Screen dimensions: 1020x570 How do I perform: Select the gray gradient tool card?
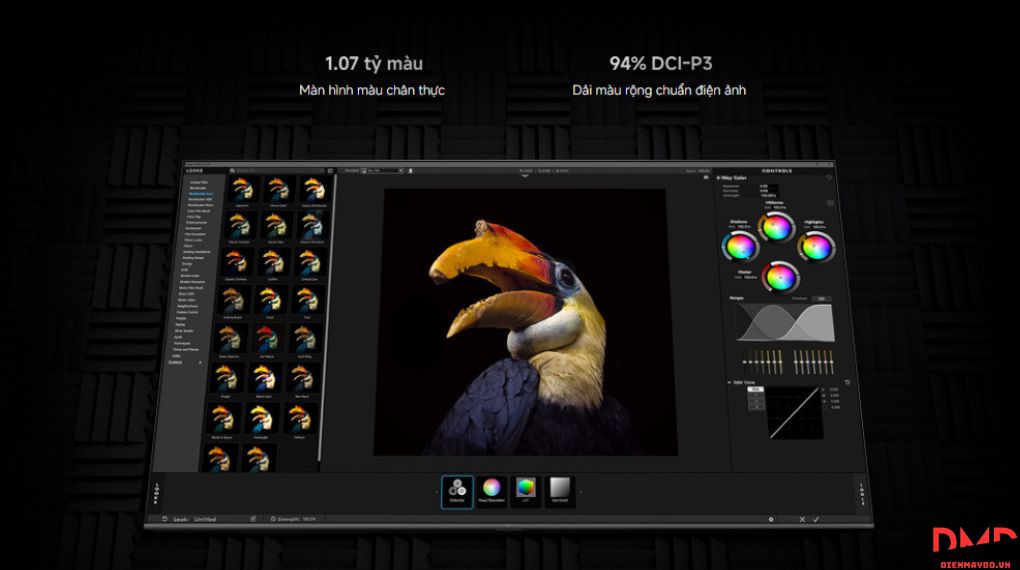point(559,491)
